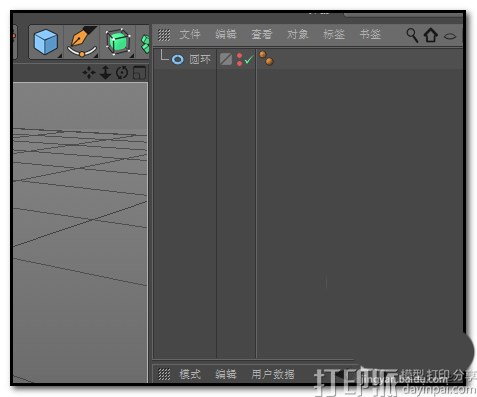Image resolution: width=477 pixels, height=397 pixels.
Task: Expand the Pen tool's corner flyout arrow
Action: [96, 56]
